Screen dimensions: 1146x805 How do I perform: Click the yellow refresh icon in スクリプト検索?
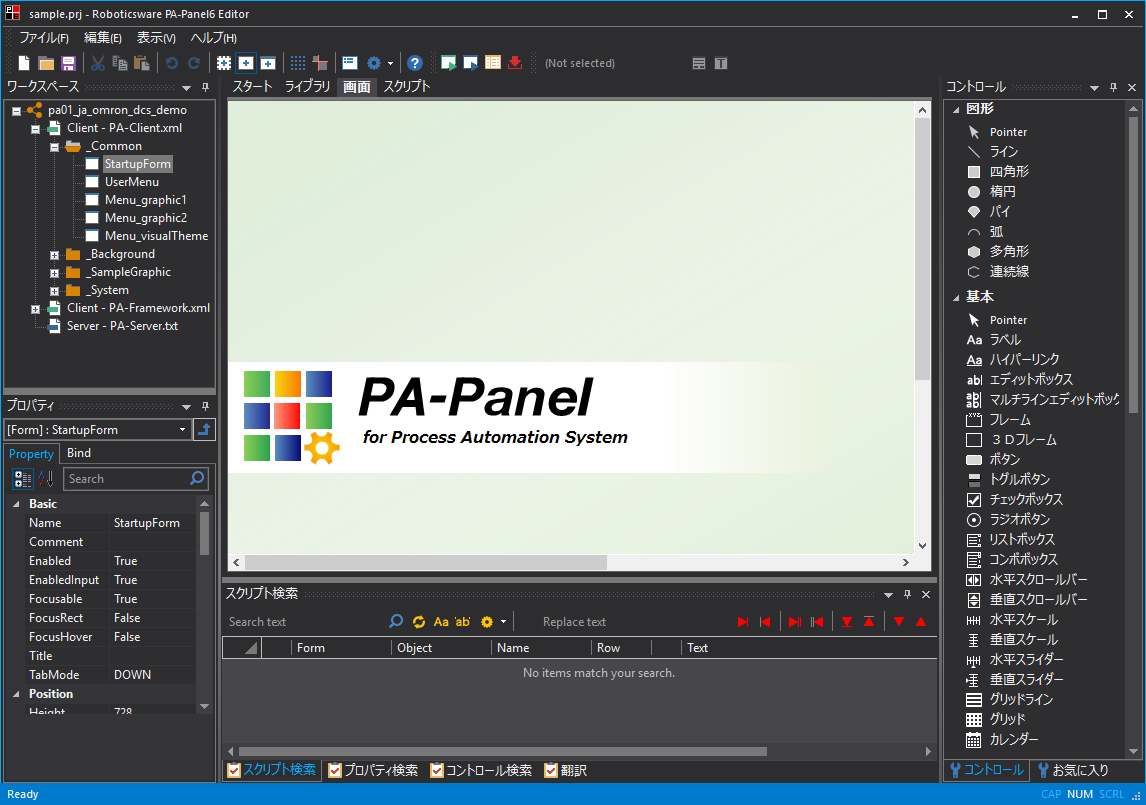(419, 621)
